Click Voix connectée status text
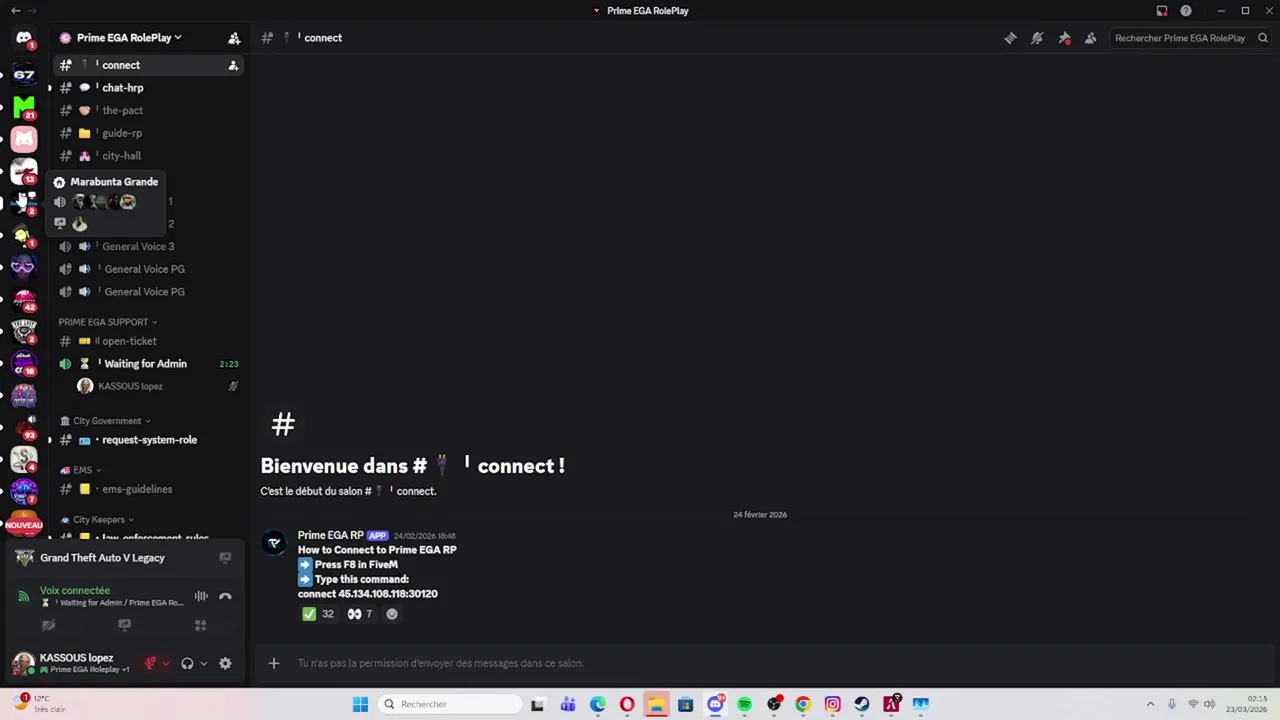The image size is (1280, 720). click(75, 590)
